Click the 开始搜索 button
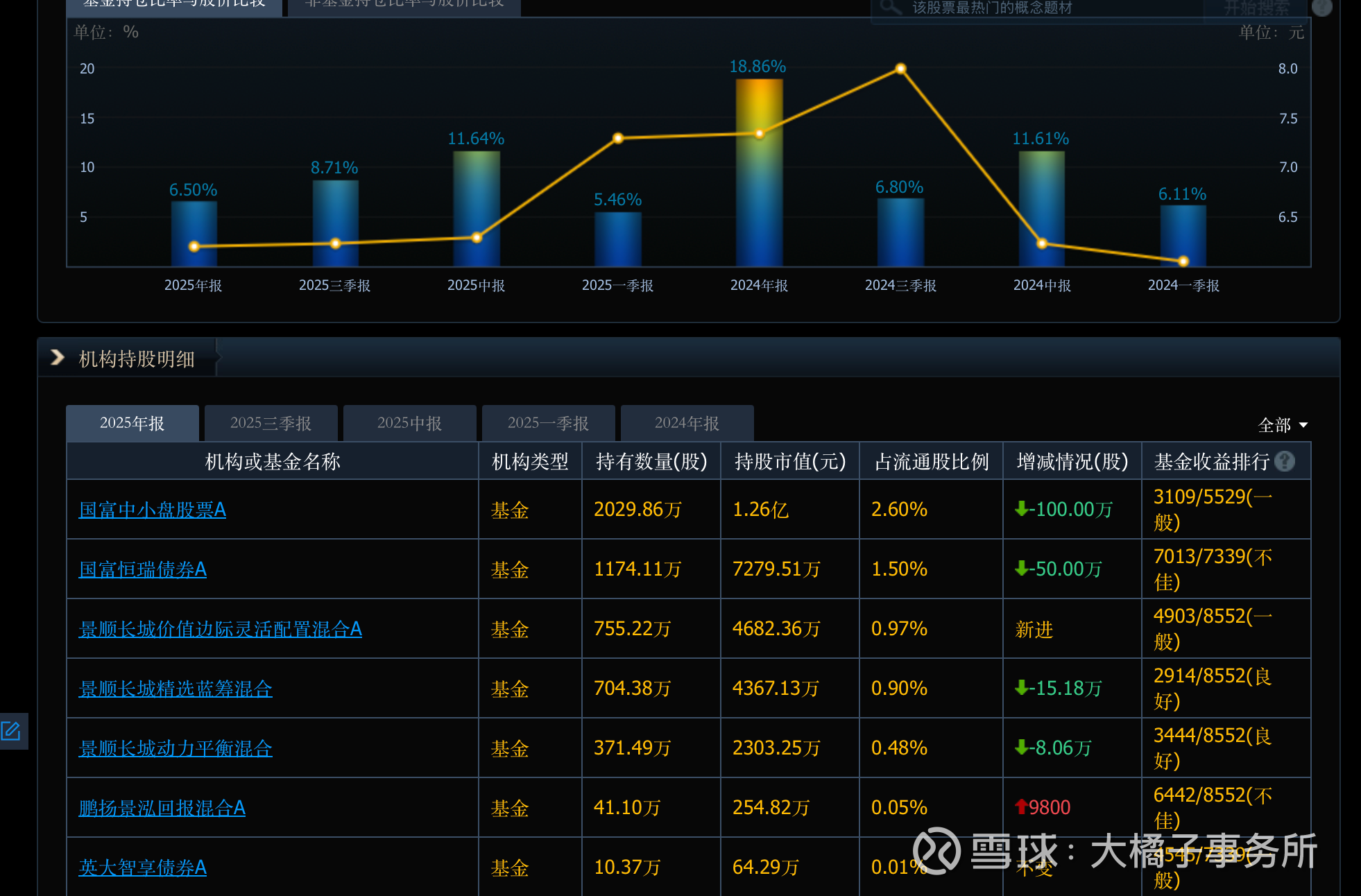 (x=1256, y=8)
